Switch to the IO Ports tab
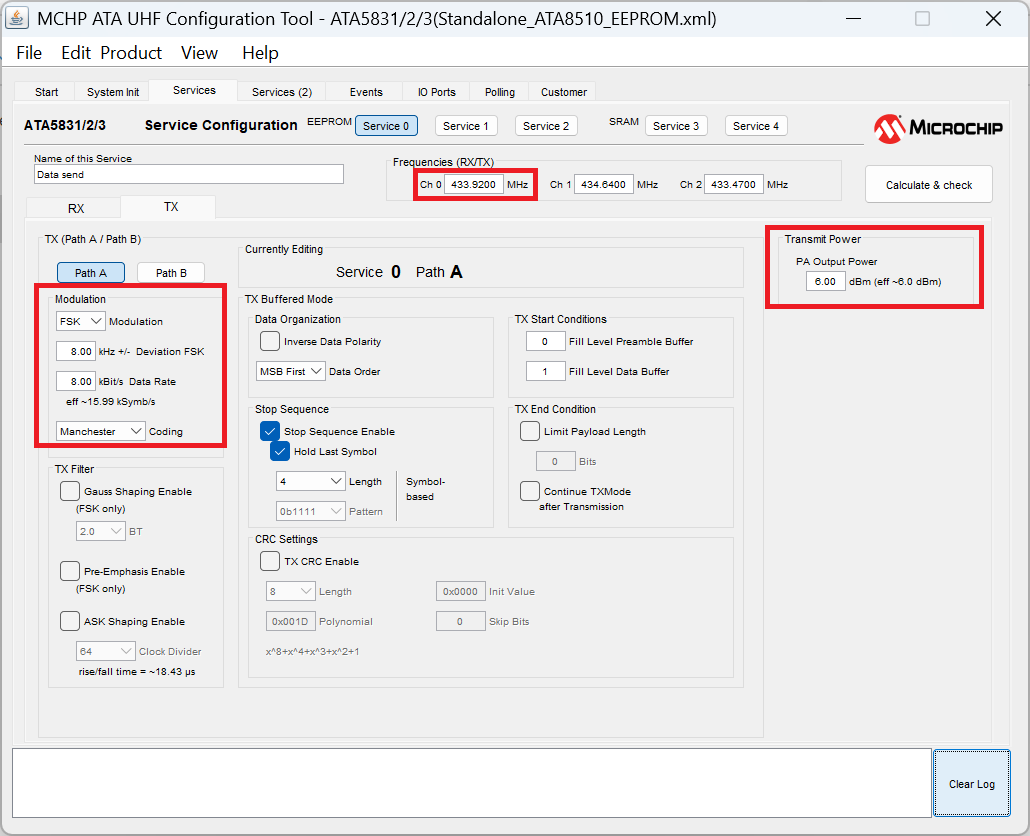Image resolution: width=1030 pixels, height=836 pixels. pyautogui.click(x=437, y=92)
